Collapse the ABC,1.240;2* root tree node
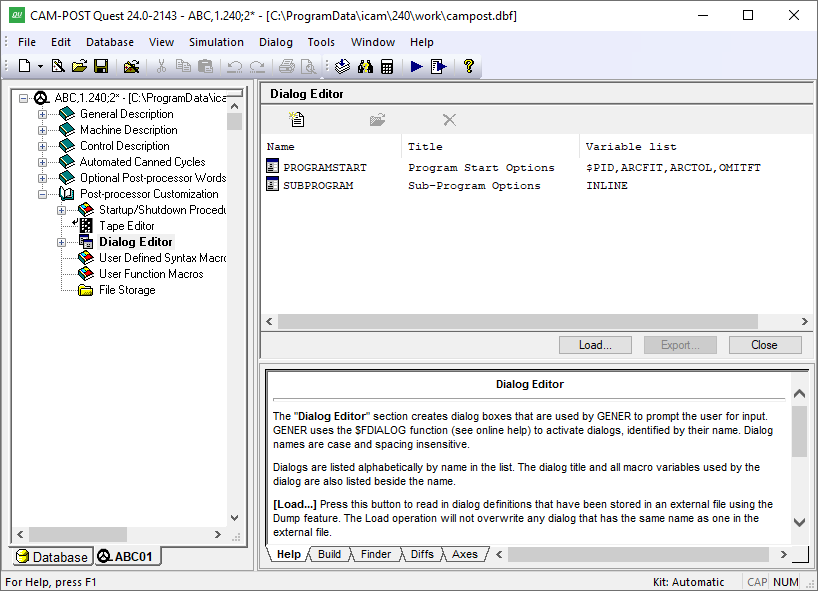 (x=23, y=98)
